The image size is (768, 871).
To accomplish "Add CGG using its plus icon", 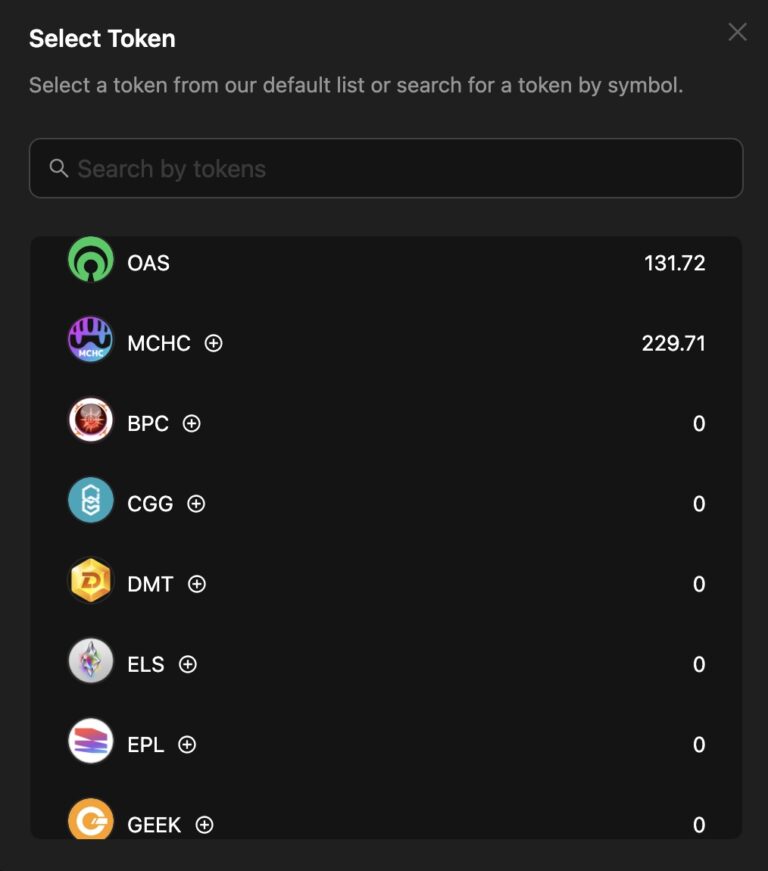I will tap(196, 504).
